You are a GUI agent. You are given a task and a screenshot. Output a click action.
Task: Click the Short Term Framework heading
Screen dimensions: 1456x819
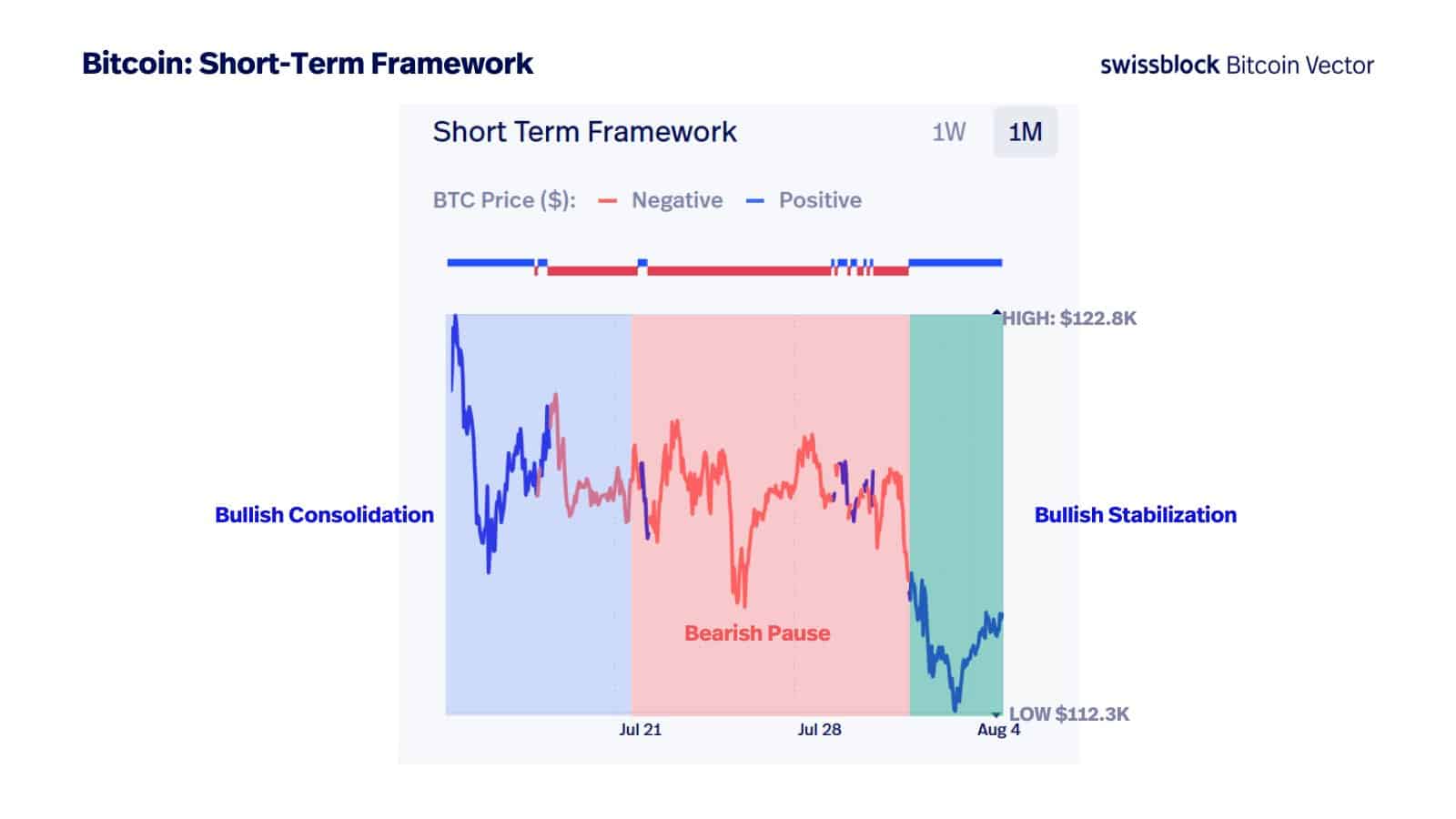click(584, 132)
